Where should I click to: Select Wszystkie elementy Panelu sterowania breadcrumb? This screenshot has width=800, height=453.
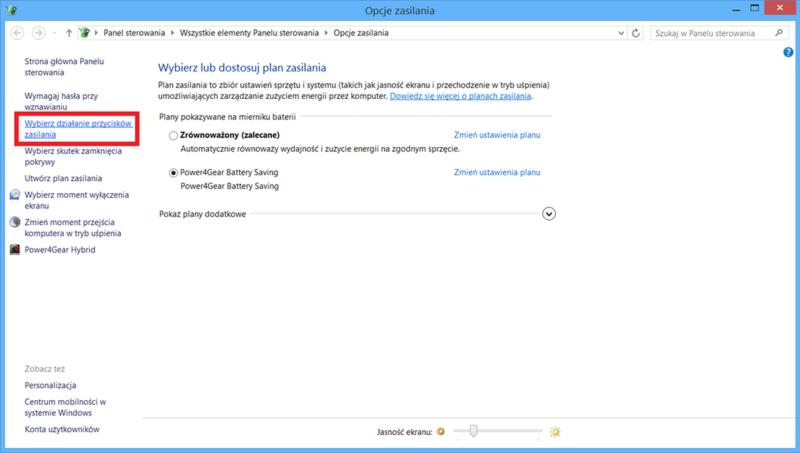tap(249, 33)
